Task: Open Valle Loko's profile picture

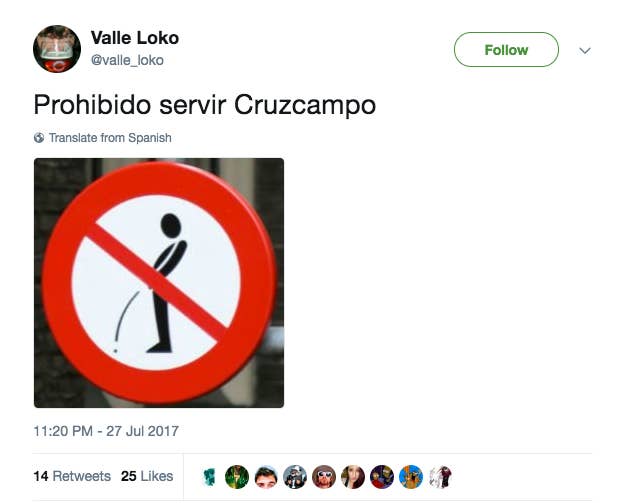Action: (57, 49)
